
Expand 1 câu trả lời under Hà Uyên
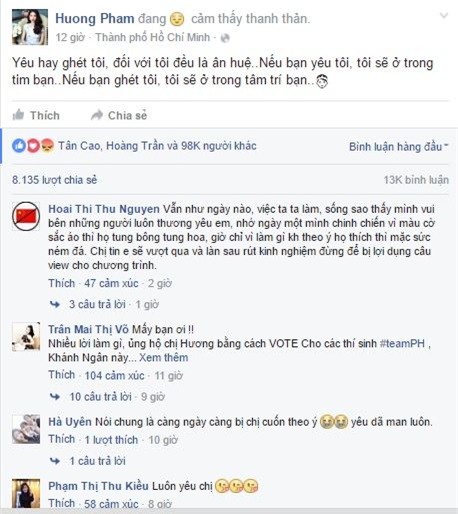point(97,461)
